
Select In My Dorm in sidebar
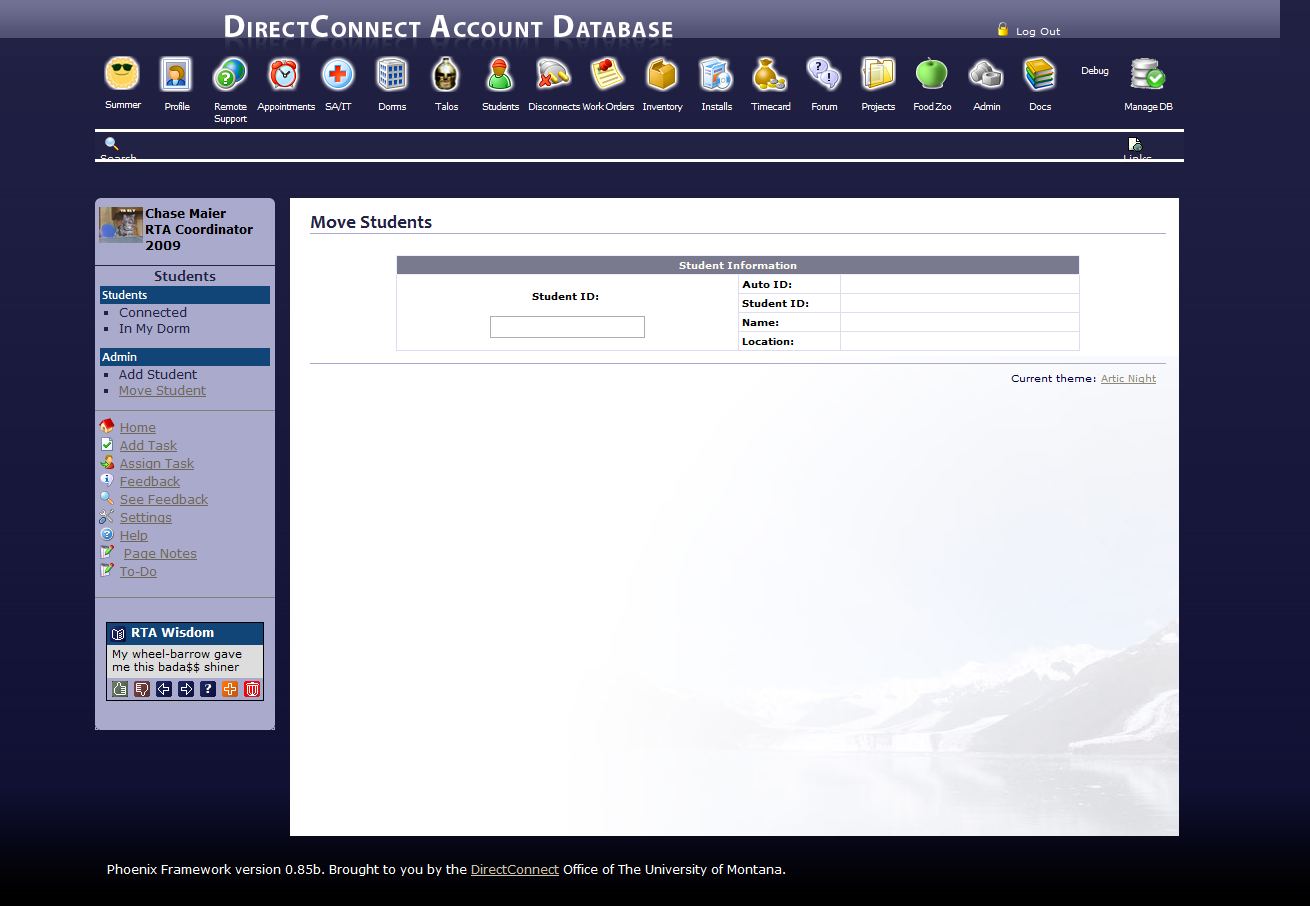154,329
